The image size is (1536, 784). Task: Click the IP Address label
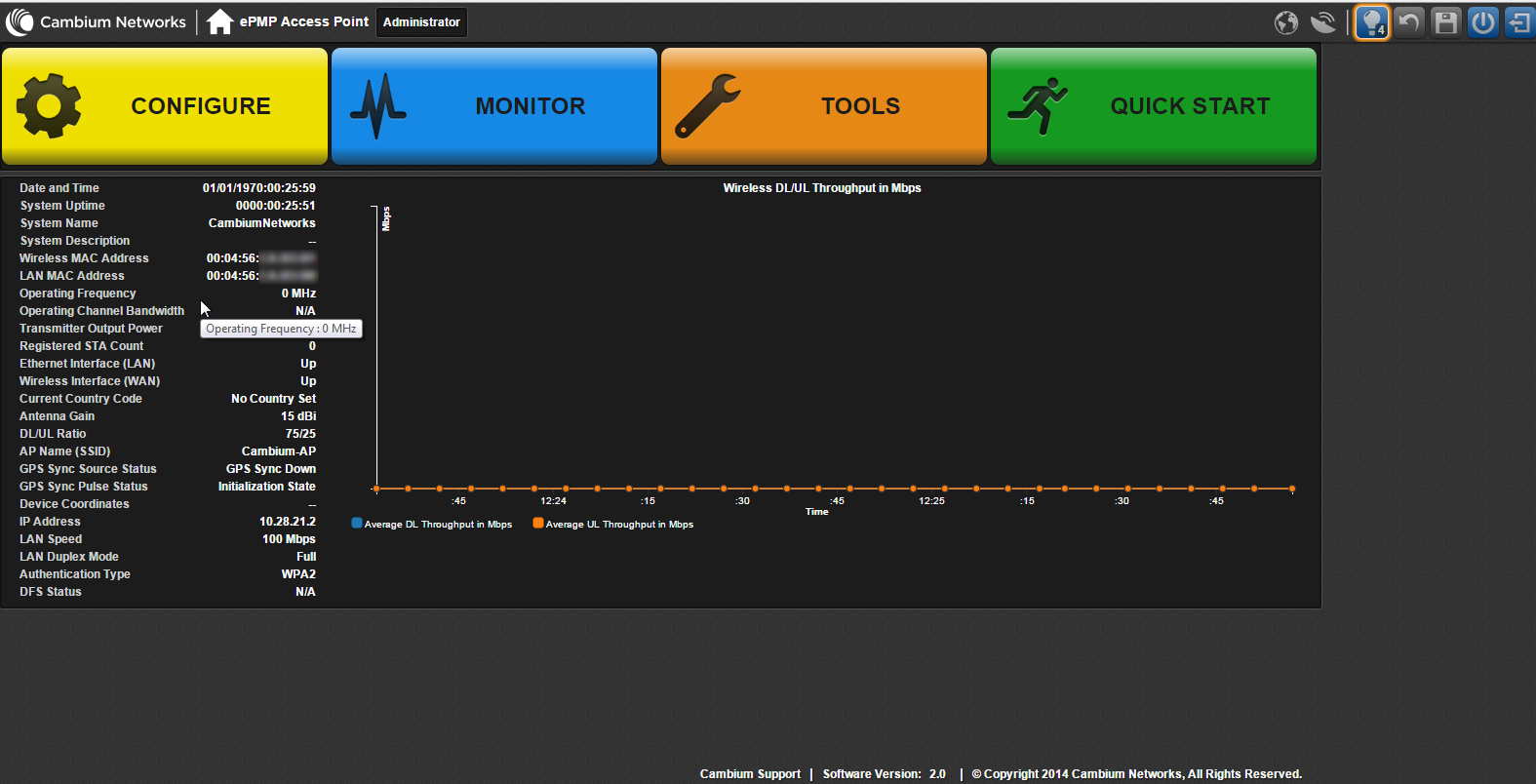tap(50, 522)
